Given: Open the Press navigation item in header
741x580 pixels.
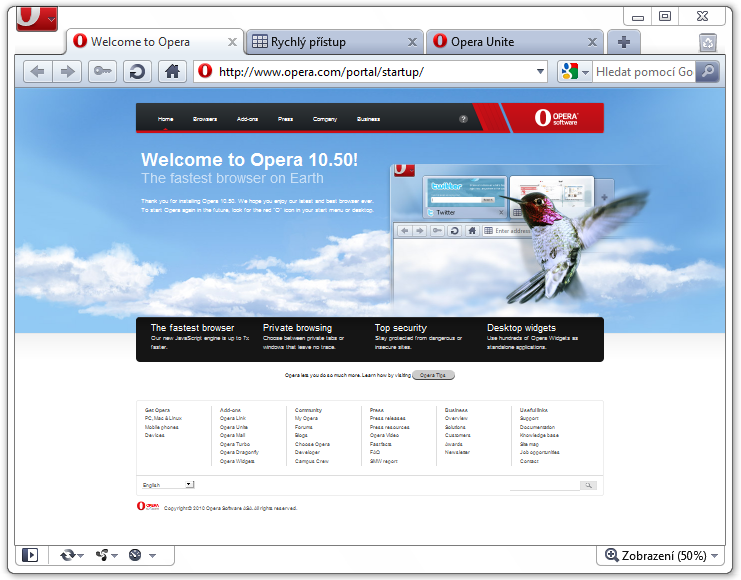Looking at the screenshot, I should 285,119.
